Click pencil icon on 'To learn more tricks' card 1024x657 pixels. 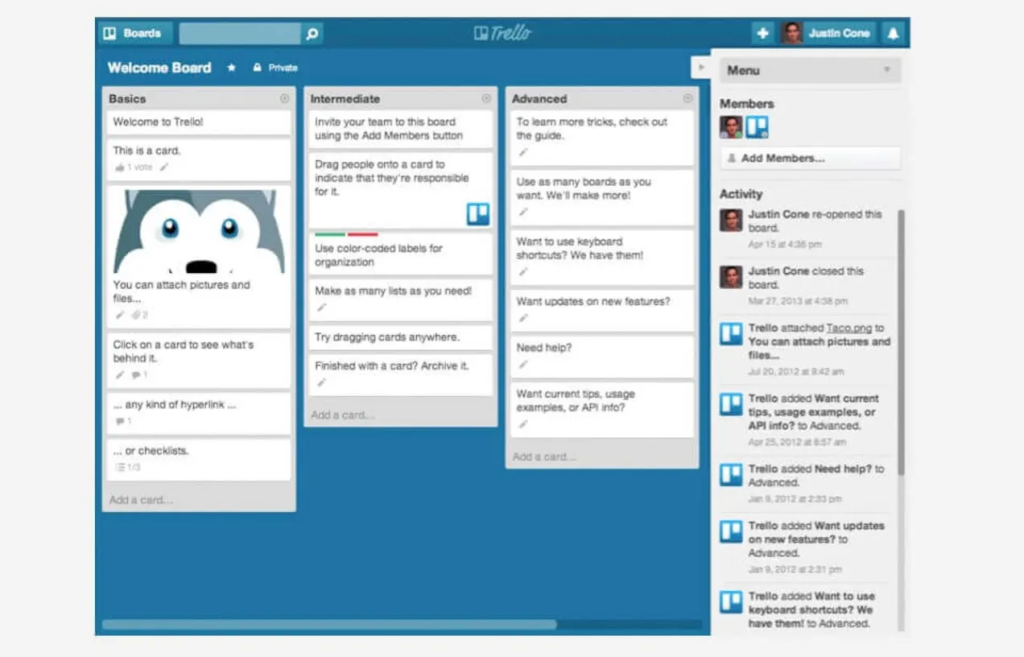point(523,152)
